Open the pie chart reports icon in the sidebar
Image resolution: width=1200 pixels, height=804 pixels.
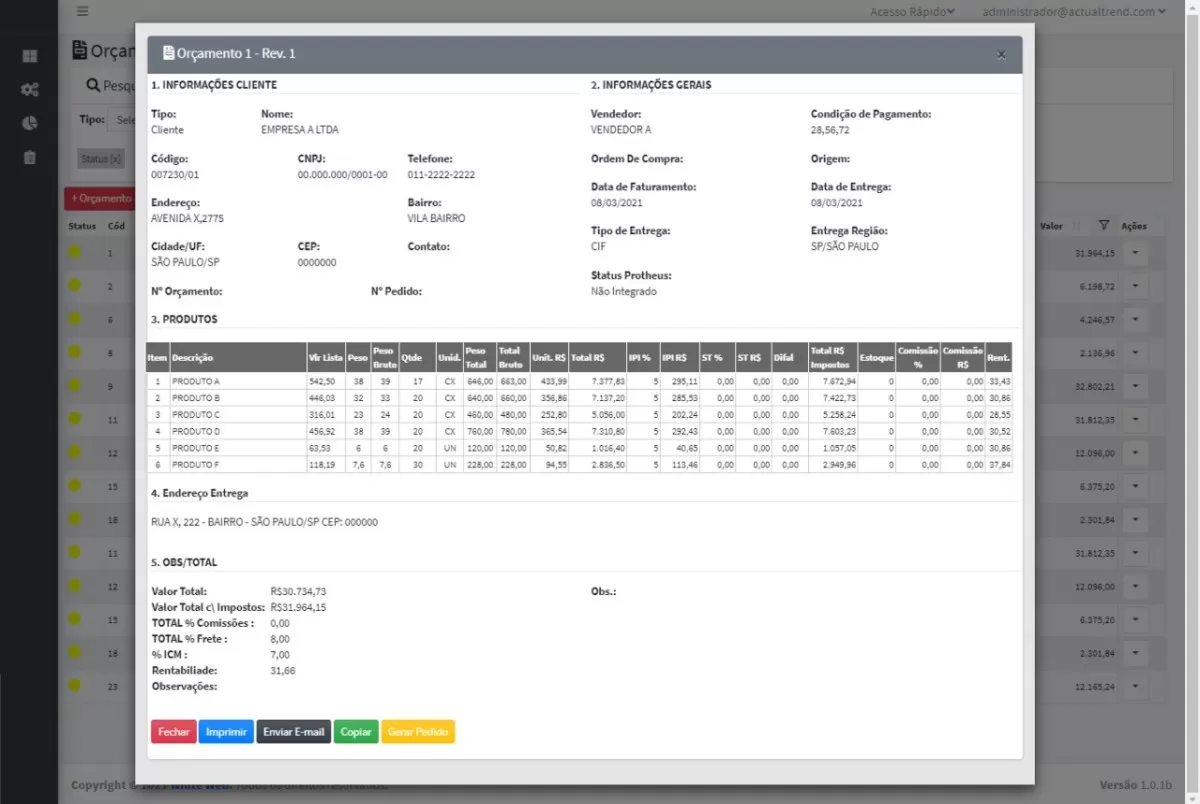(29, 123)
